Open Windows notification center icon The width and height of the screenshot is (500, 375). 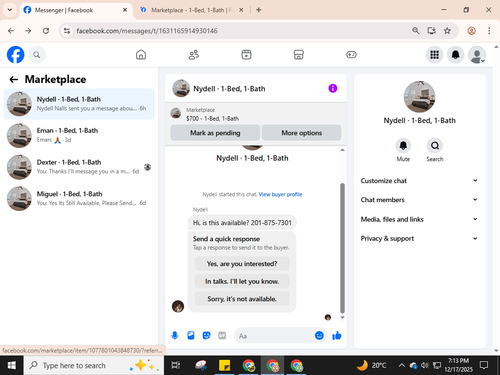click(484, 365)
